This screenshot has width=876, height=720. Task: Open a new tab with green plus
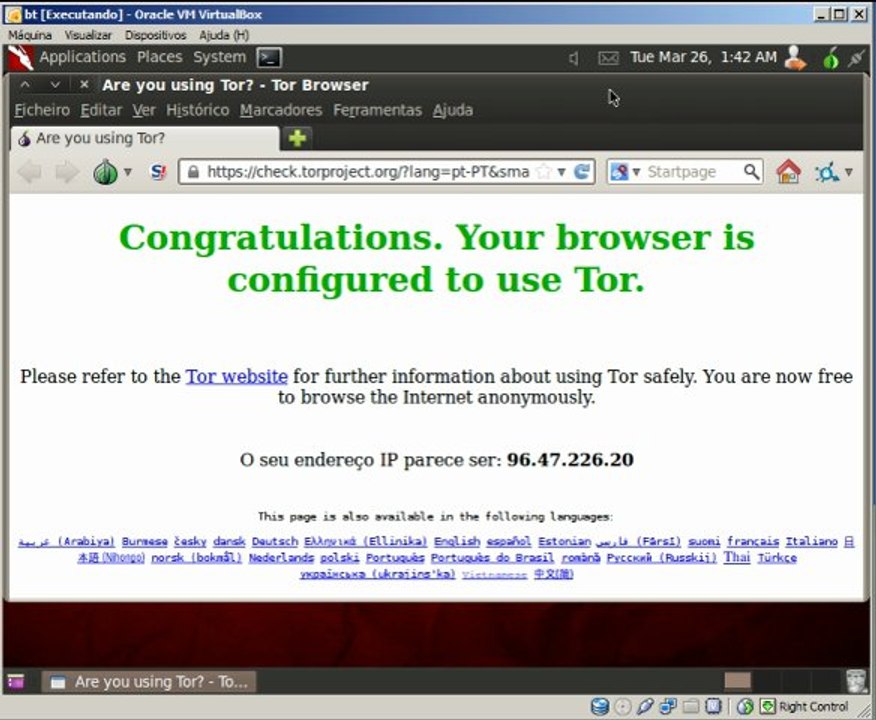pos(297,138)
